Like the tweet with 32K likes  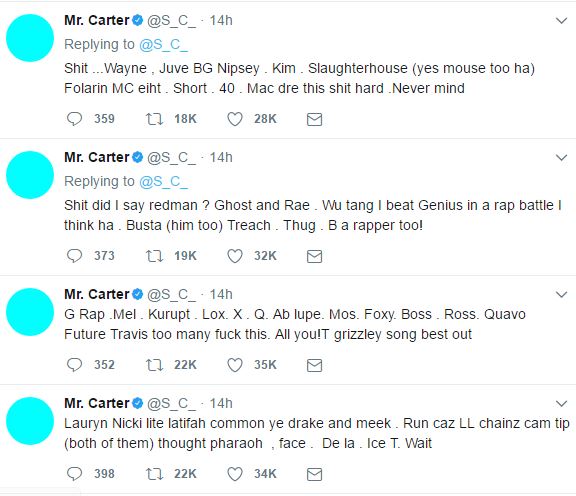[x=235, y=256]
